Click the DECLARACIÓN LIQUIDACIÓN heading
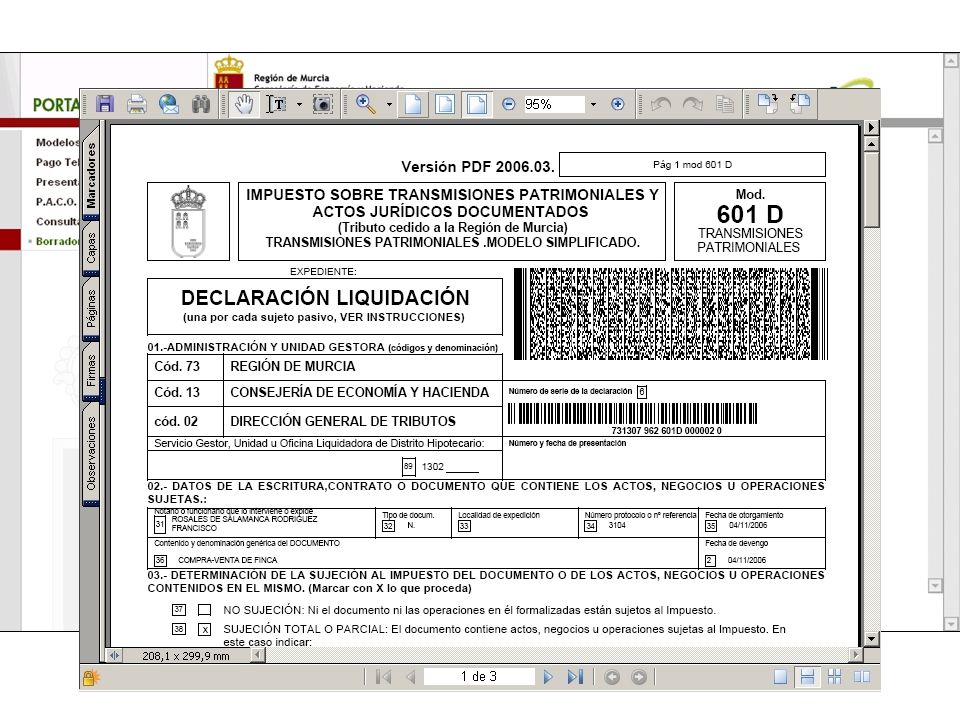The image size is (960, 720). click(x=325, y=298)
